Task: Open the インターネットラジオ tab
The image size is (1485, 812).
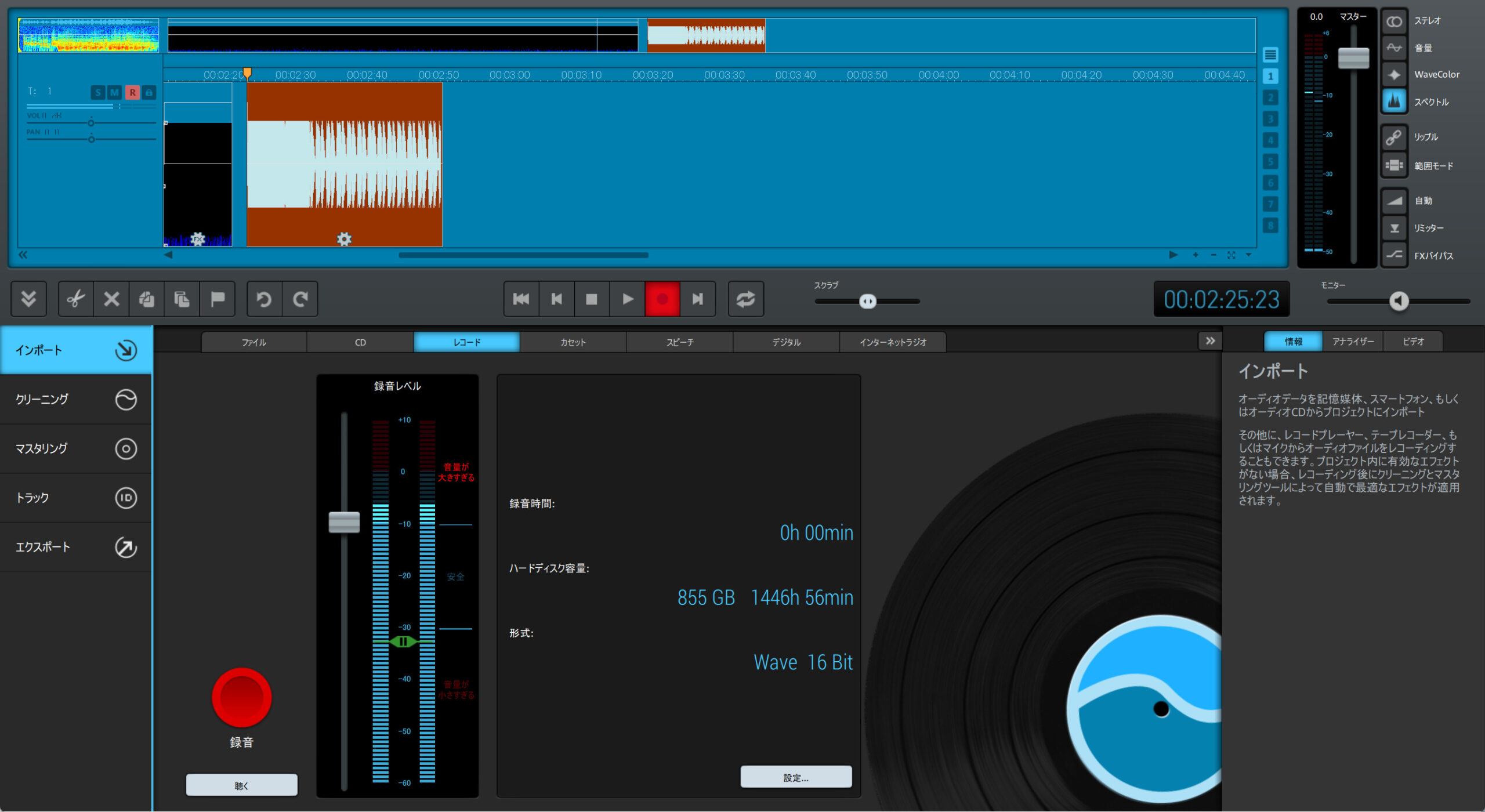Action: 893,342
